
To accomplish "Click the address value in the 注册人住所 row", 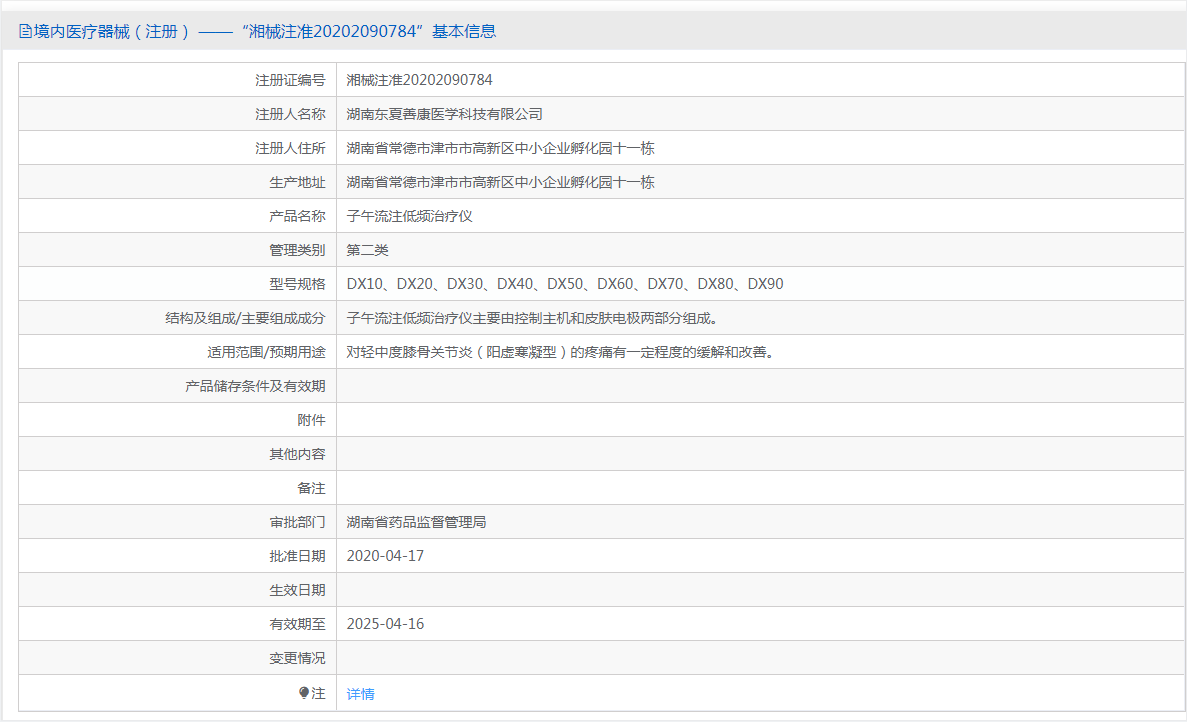I will tap(500, 148).
